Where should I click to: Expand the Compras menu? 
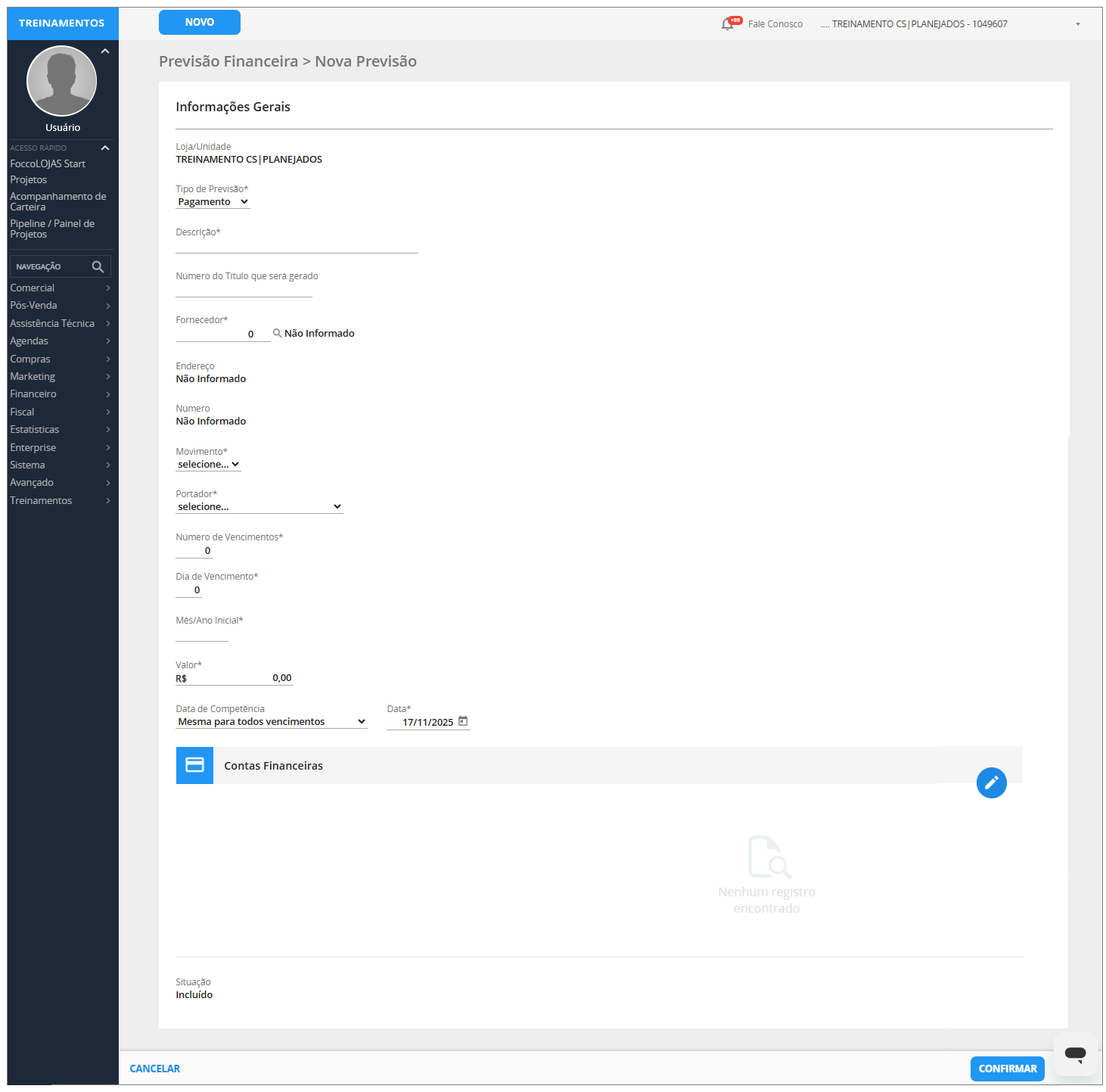point(61,359)
